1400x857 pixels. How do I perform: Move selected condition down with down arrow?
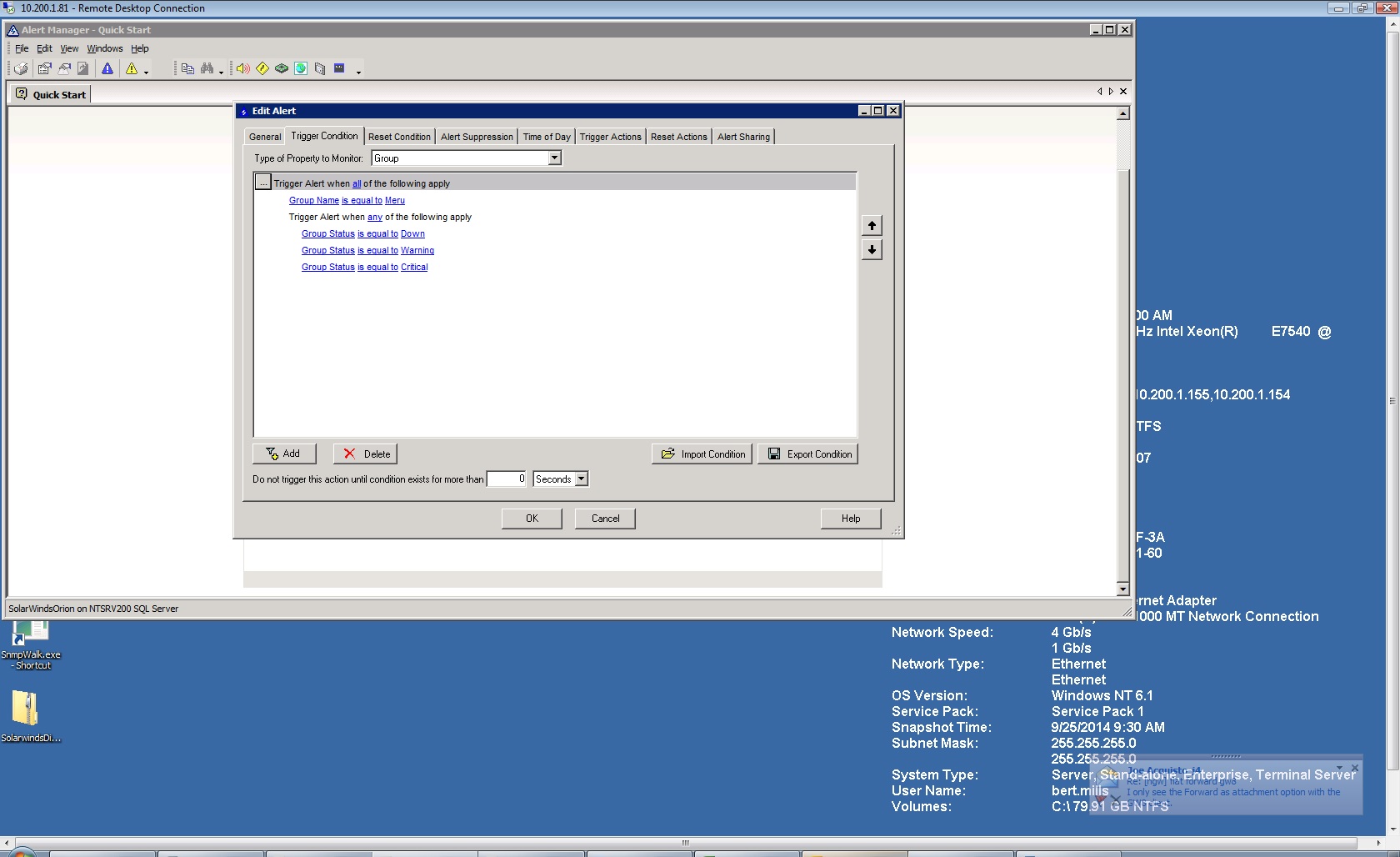(872, 250)
